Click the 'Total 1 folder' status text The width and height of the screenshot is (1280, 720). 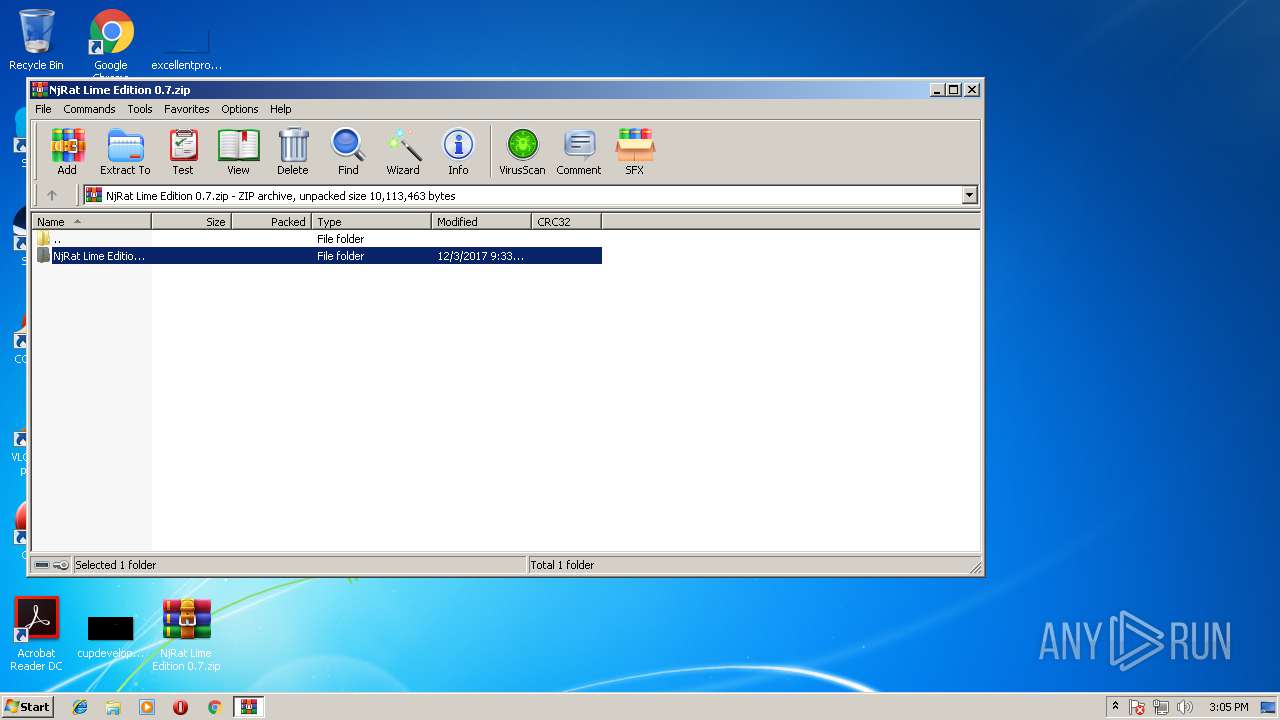(x=562, y=565)
